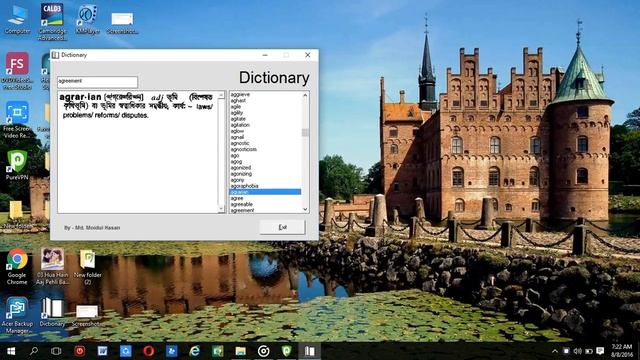Click the word list scrollbar thumb
Screen dimensions: 640x360
305,133
